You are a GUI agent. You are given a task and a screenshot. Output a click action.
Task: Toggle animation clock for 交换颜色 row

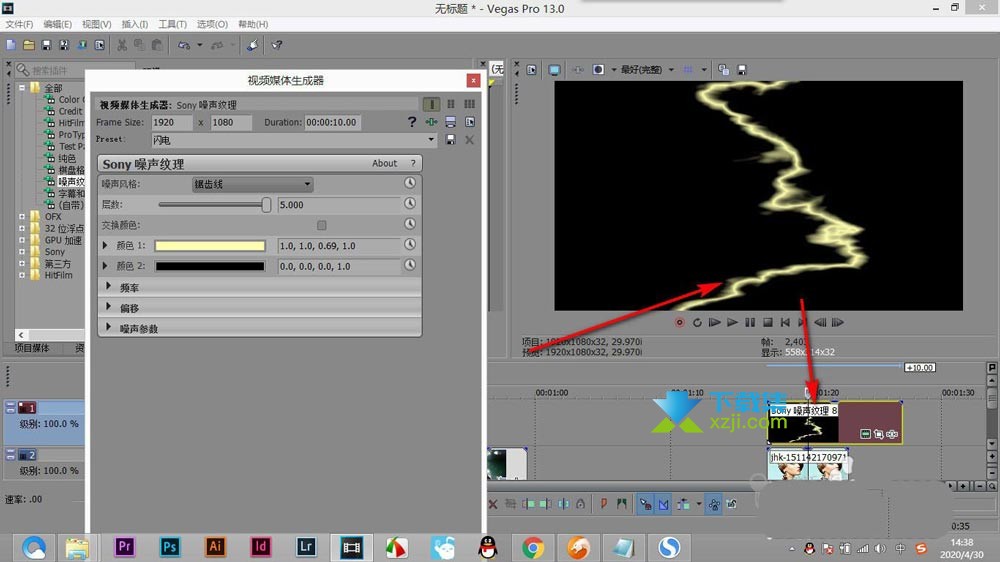[x=410, y=224]
